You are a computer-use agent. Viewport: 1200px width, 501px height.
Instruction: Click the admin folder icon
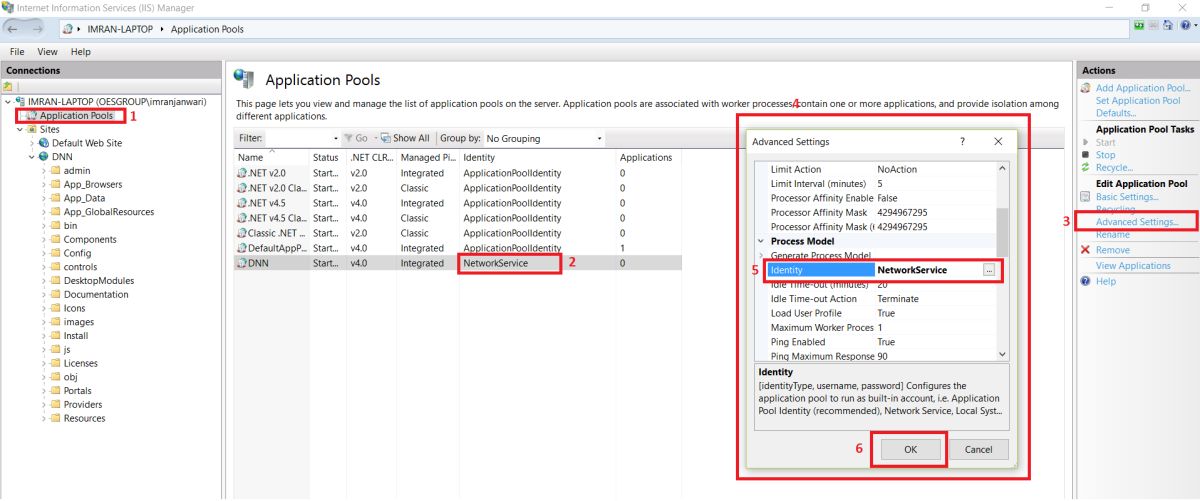tap(55, 171)
